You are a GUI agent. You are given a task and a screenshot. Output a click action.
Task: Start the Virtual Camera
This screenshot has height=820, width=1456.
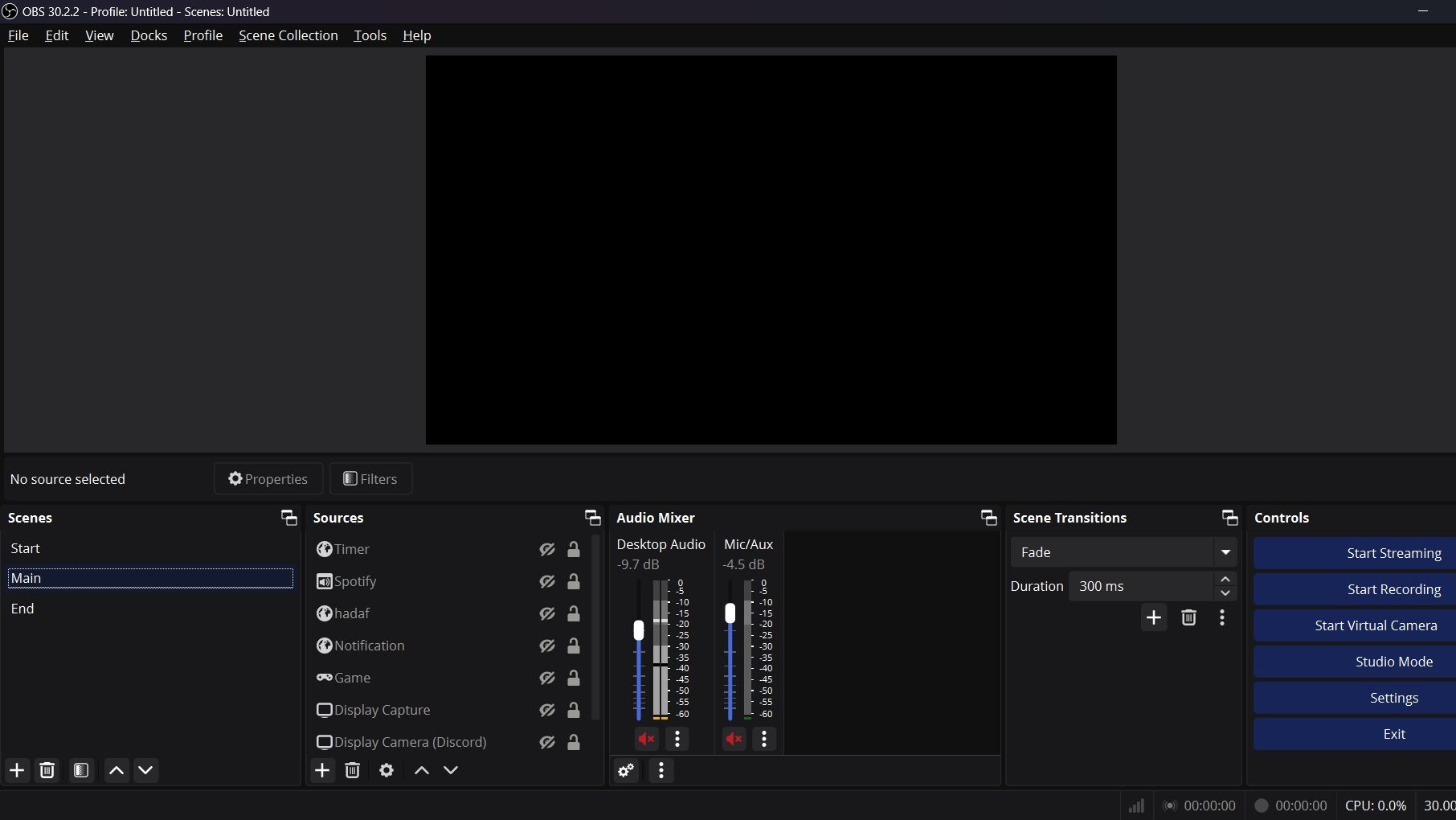pyautogui.click(x=1355, y=625)
